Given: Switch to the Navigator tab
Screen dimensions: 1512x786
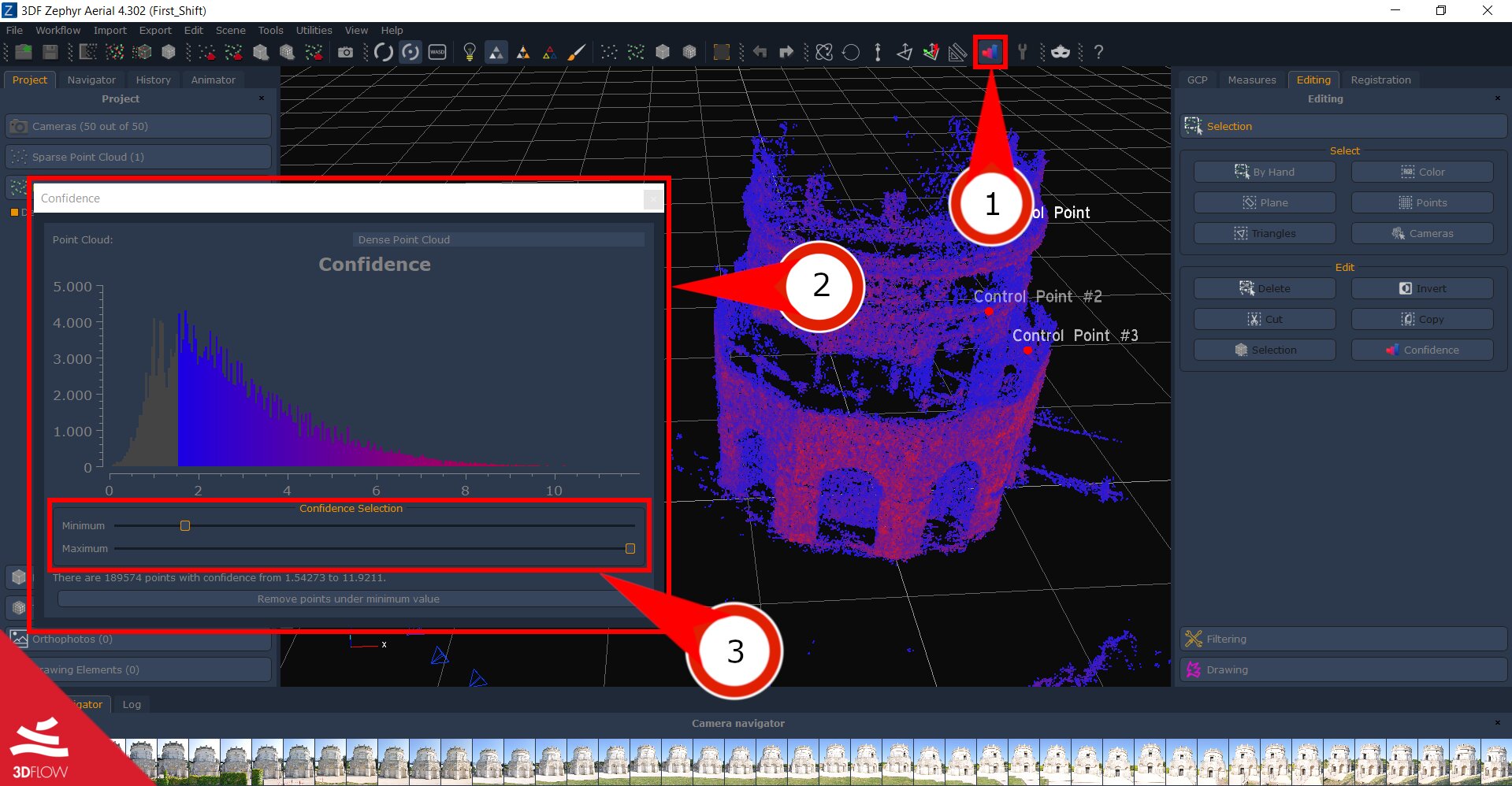Looking at the screenshot, I should pyautogui.click(x=91, y=80).
